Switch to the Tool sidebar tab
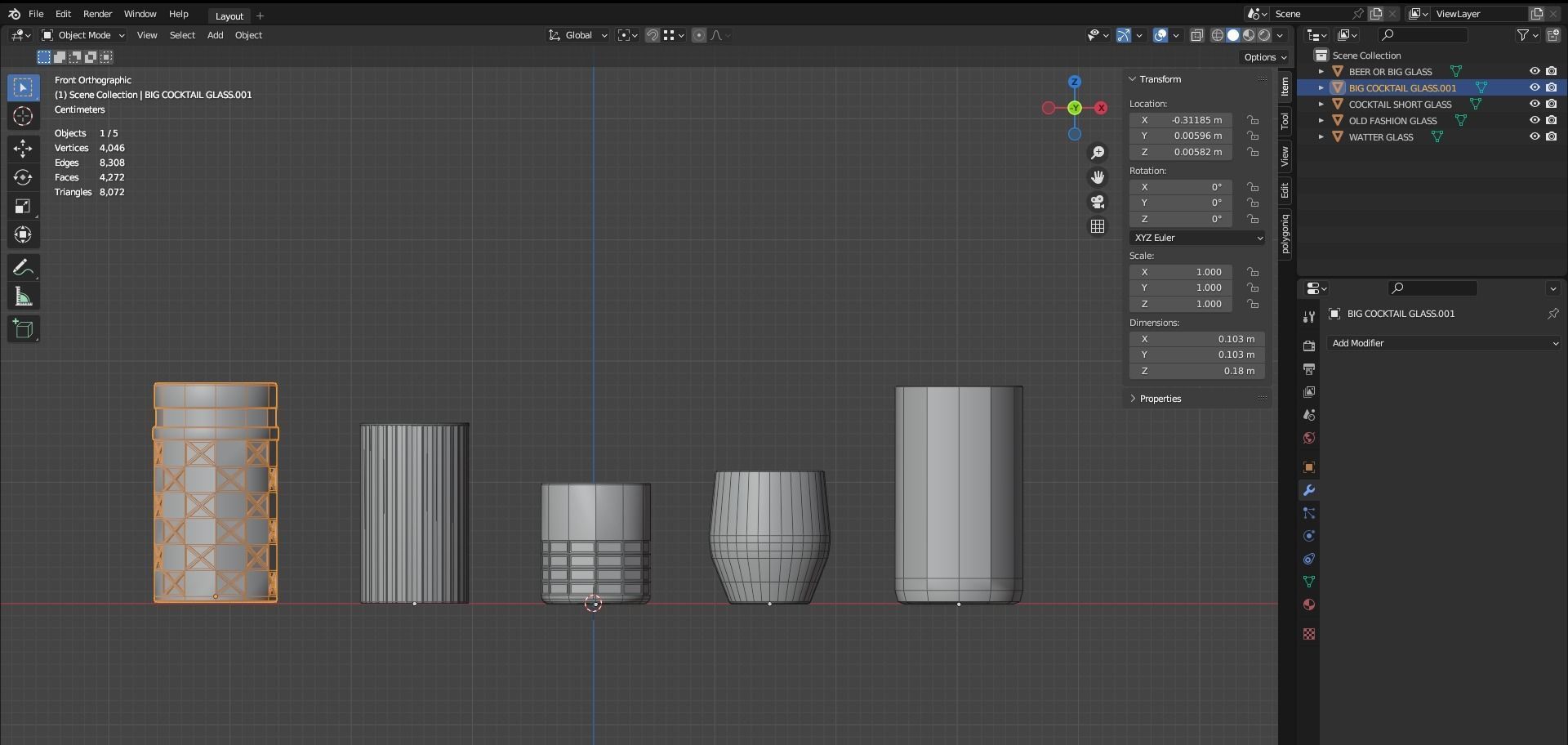The image size is (1568, 745). point(1285,122)
